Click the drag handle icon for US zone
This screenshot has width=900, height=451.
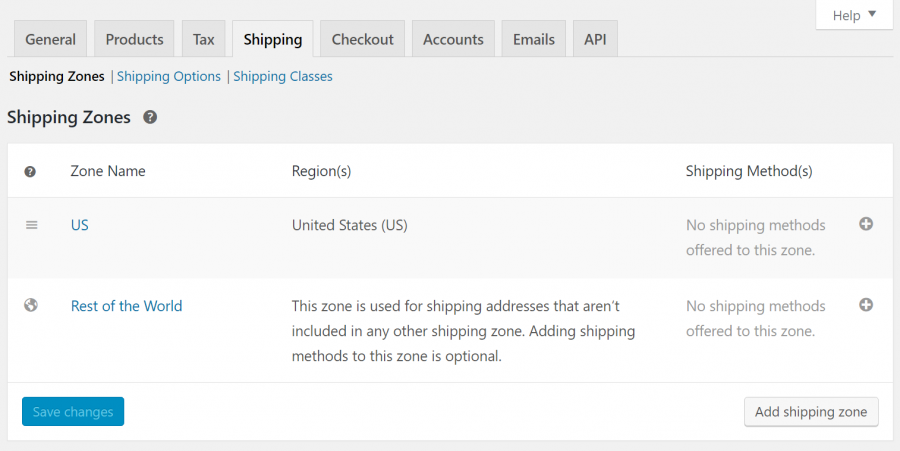pyautogui.click(x=31, y=225)
